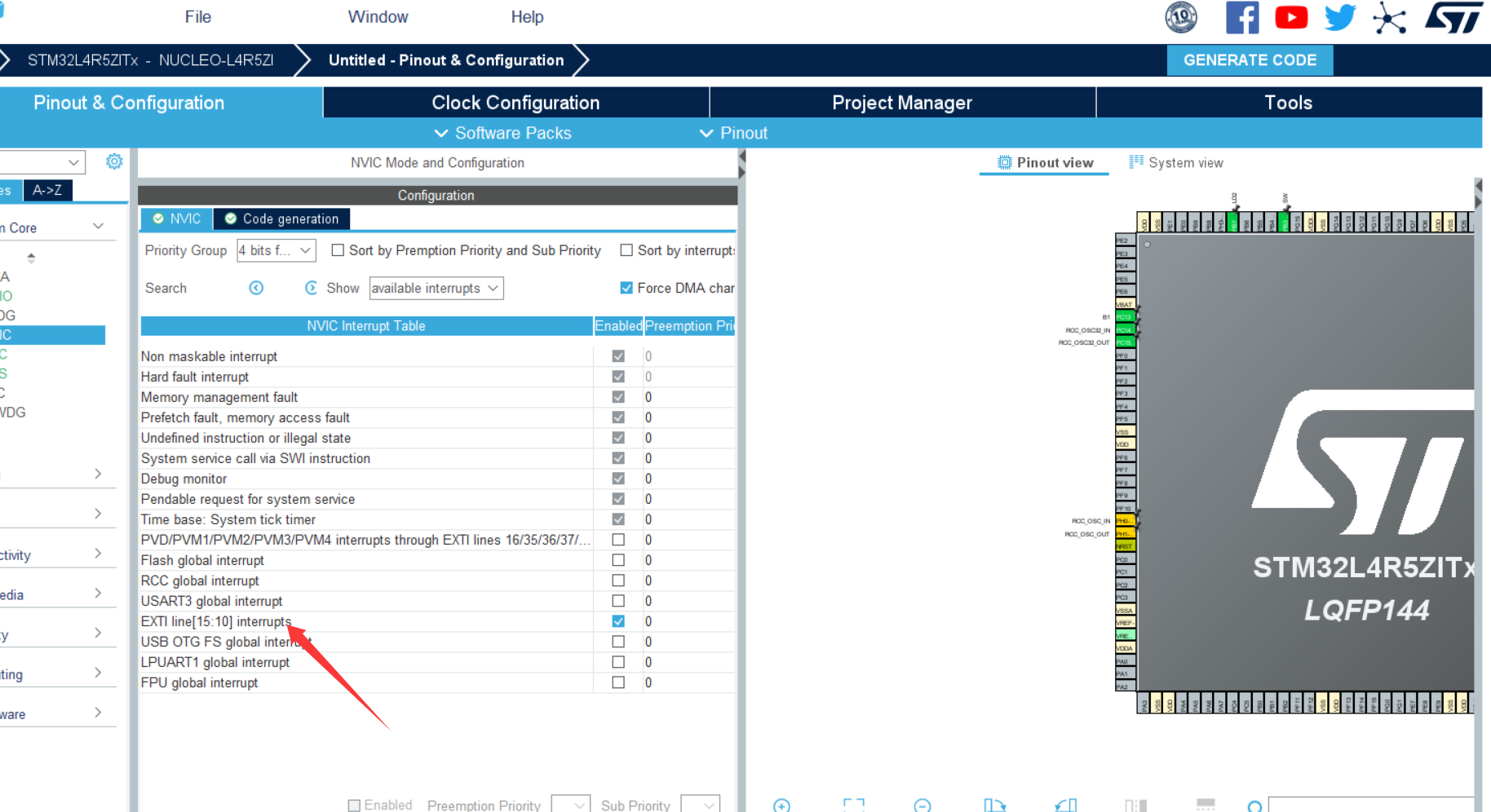Open the Priority Group dropdown

coord(277,250)
